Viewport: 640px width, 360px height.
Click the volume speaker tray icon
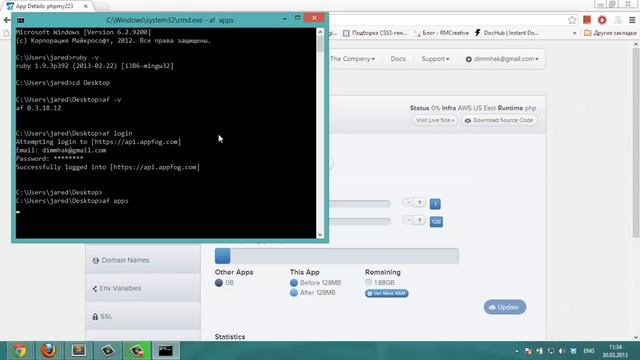click(562, 351)
